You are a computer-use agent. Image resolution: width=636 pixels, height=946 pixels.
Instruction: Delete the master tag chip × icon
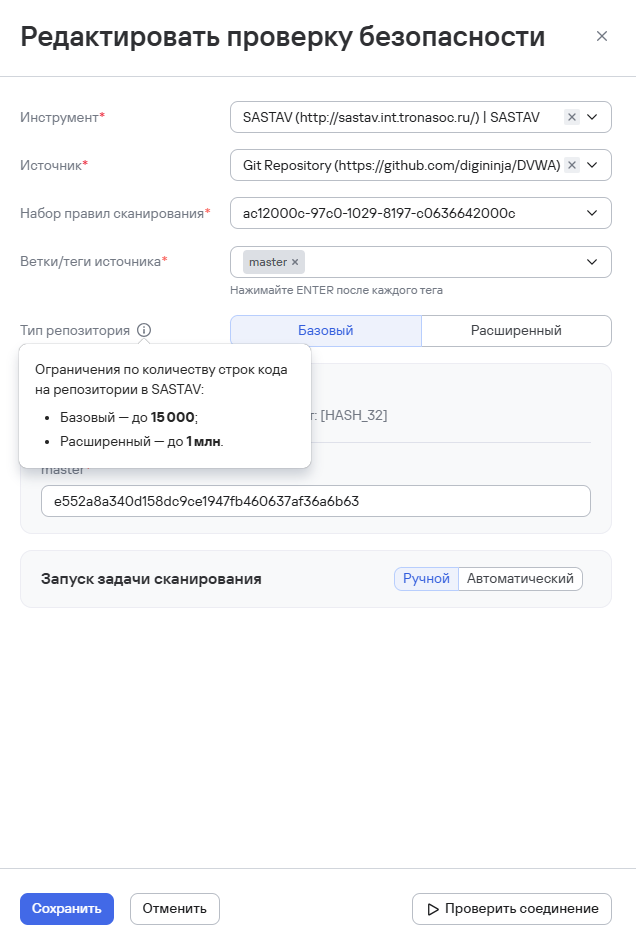(x=292, y=262)
